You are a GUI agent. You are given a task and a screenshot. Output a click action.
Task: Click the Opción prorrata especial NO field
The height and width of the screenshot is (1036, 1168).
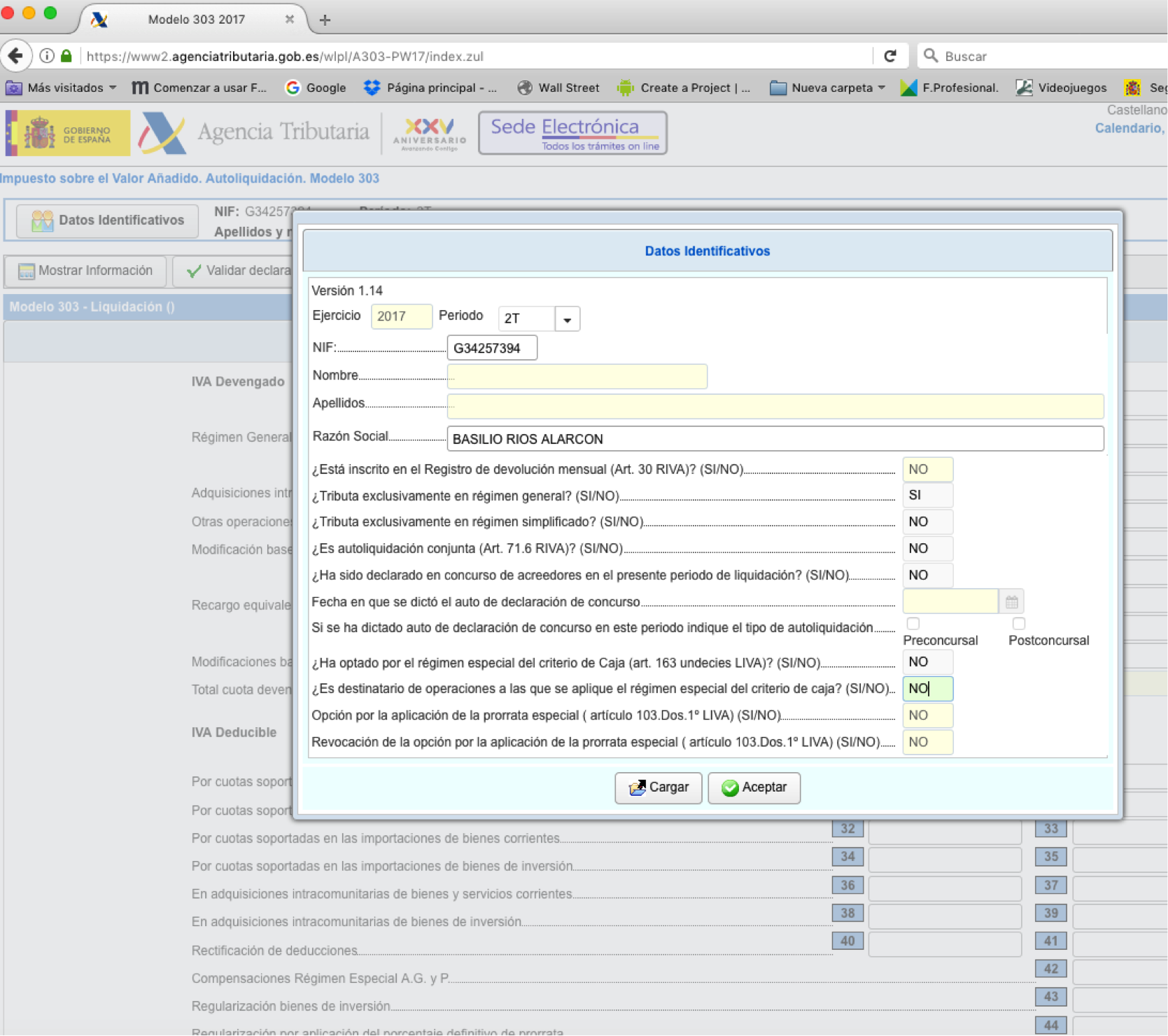point(927,715)
